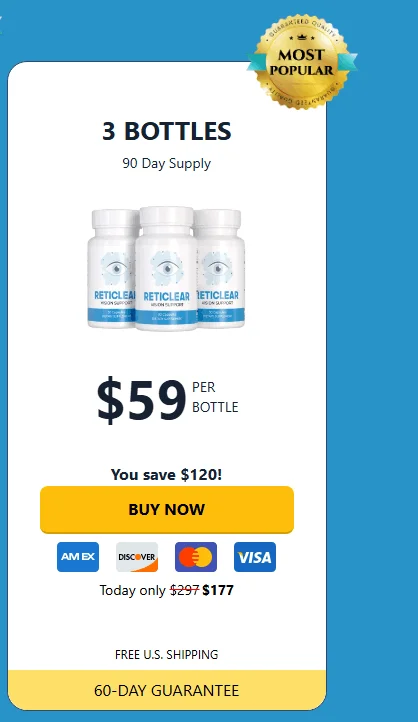418x722 pixels.
Task: Click the 90 Day Supply text
Action: coord(167,163)
